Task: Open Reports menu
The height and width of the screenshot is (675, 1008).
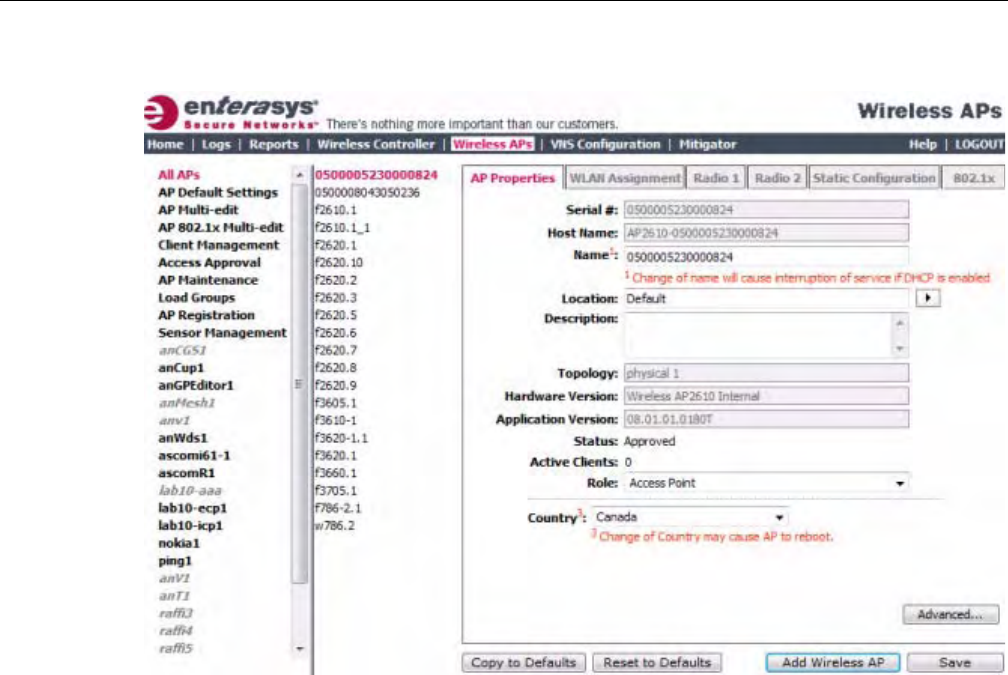Action: (x=274, y=145)
